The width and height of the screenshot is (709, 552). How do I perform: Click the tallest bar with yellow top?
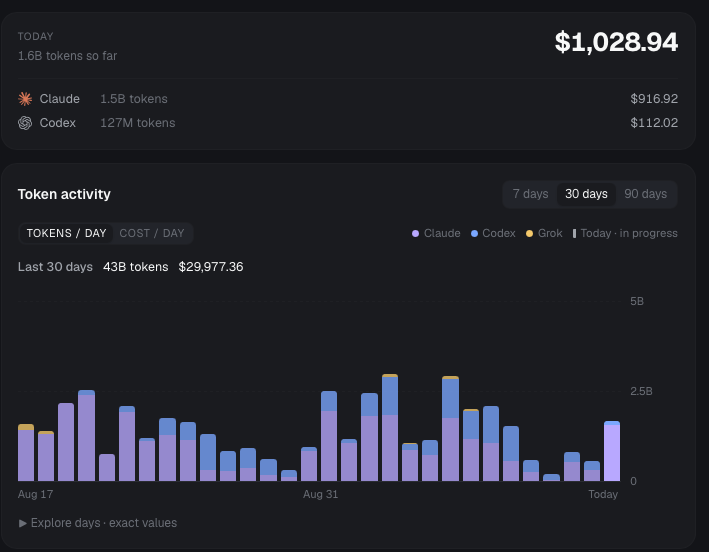click(x=390, y=428)
